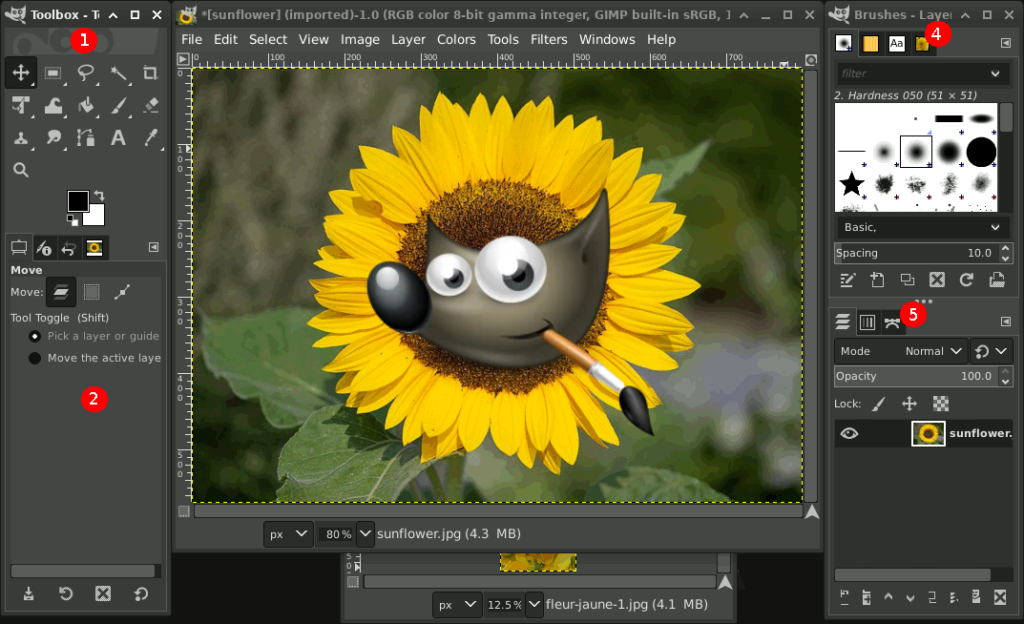Viewport: 1024px width, 624px height.
Task: Activate the Clone stamp tool
Action: point(21,138)
